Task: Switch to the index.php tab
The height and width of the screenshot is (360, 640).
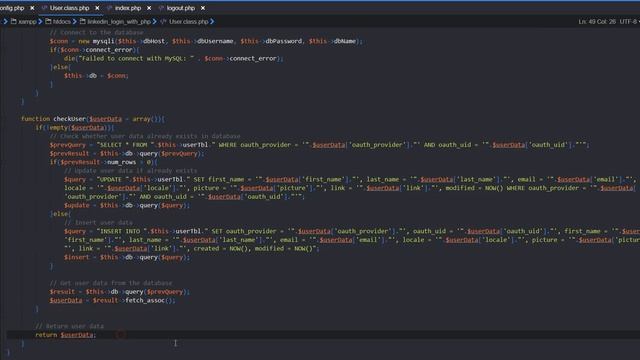Action: pos(128,8)
